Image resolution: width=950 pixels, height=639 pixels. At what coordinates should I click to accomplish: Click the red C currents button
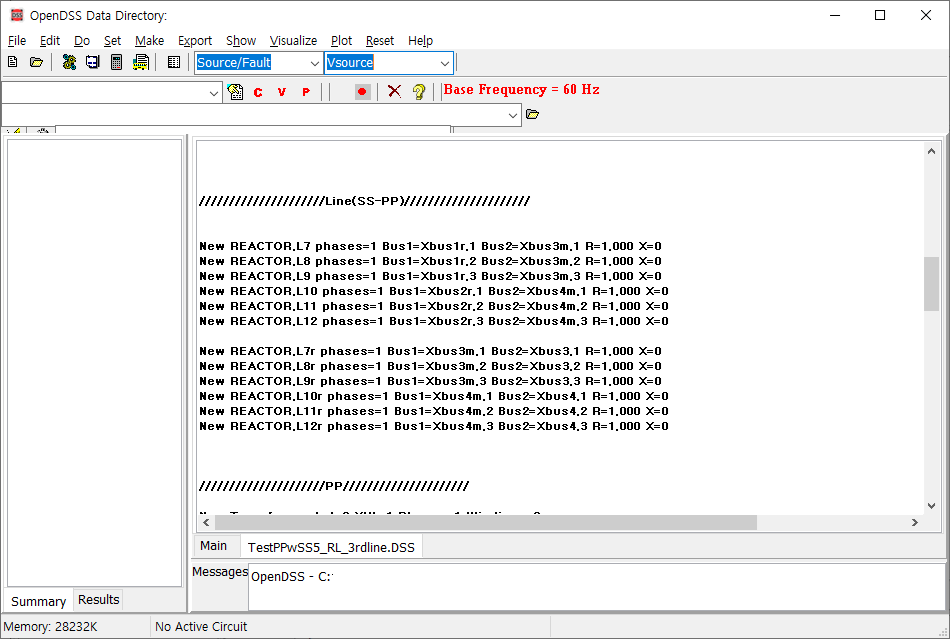click(258, 92)
